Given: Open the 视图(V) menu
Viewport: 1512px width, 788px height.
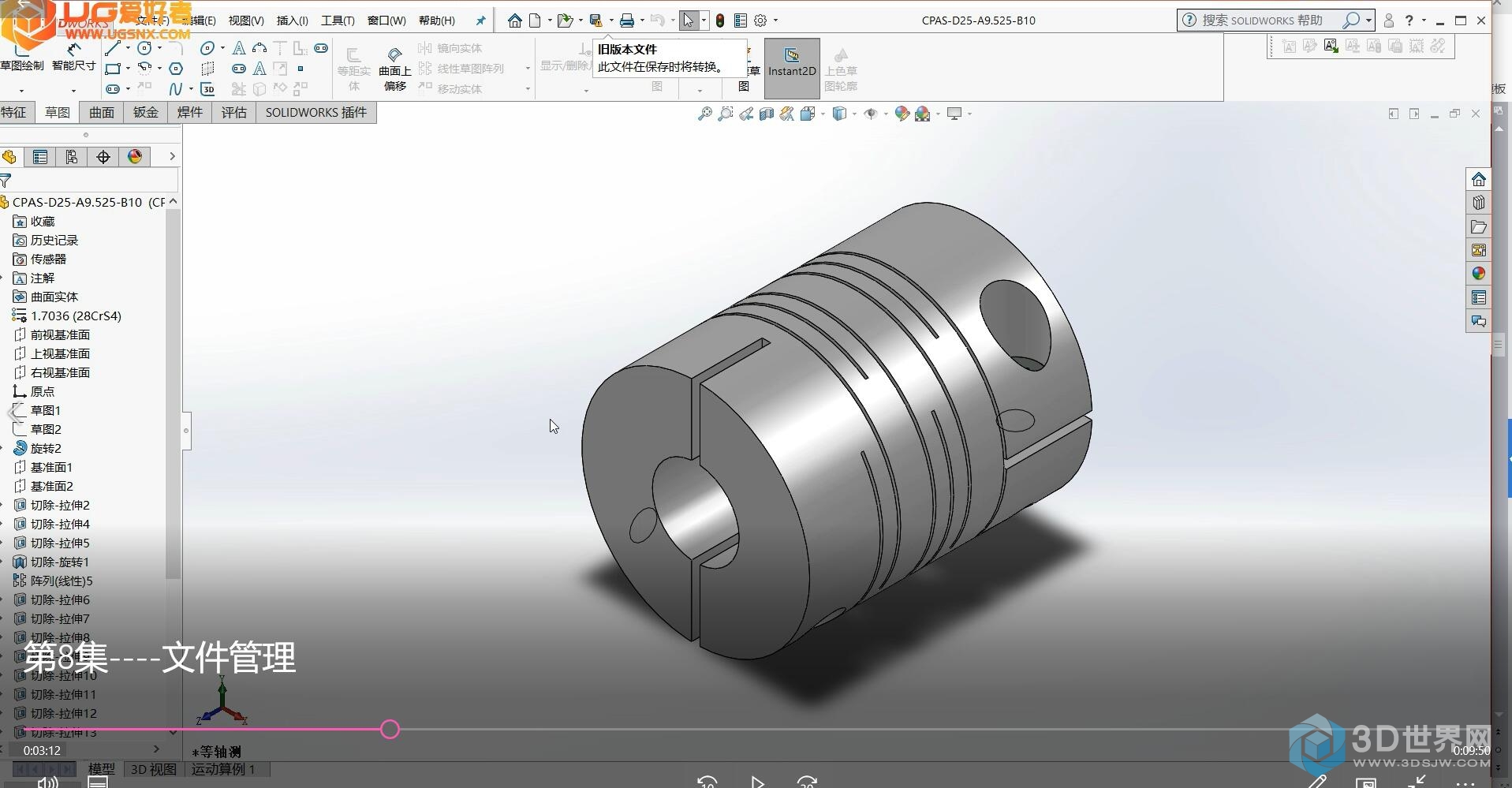Looking at the screenshot, I should [246, 21].
